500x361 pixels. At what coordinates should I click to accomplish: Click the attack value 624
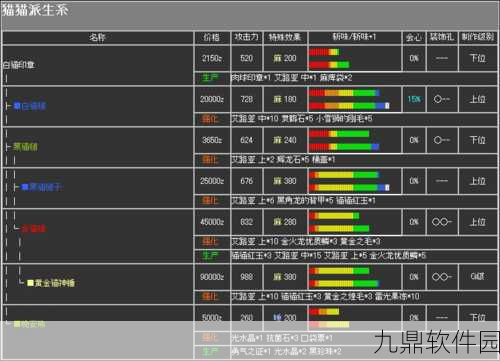coord(247,140)
